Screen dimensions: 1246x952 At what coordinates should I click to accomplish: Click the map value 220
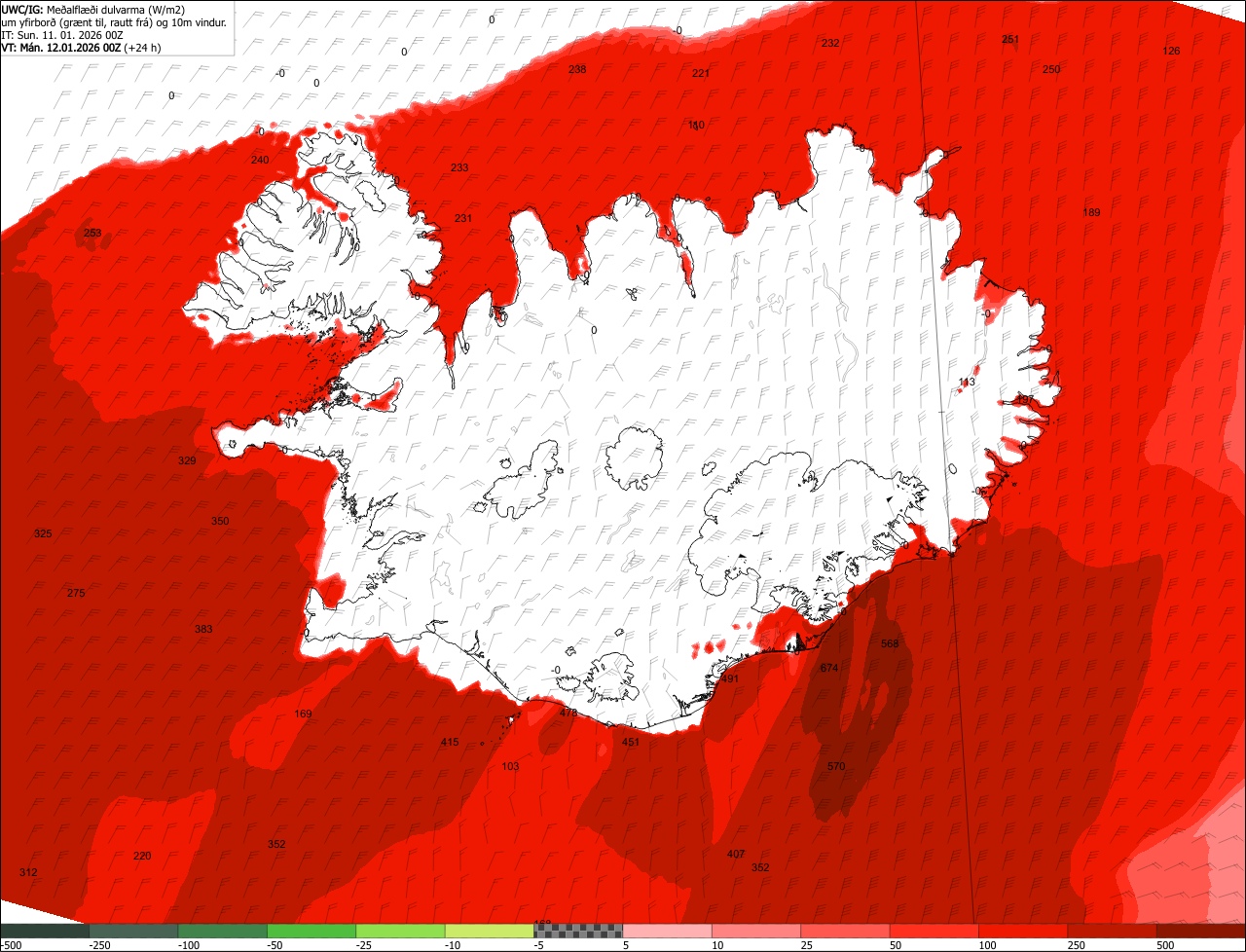point(142,856)
